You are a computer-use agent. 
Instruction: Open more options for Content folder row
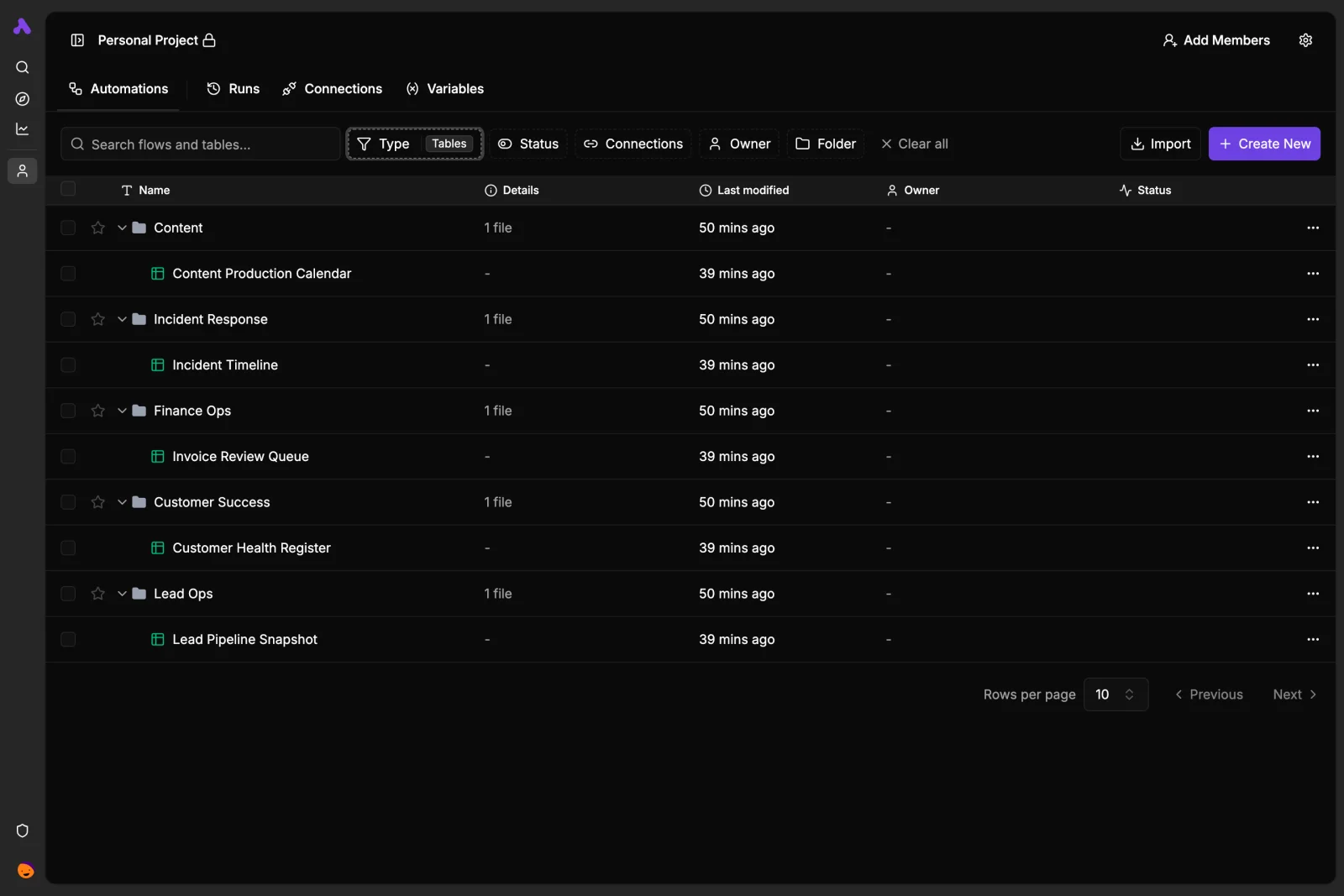1313,228
